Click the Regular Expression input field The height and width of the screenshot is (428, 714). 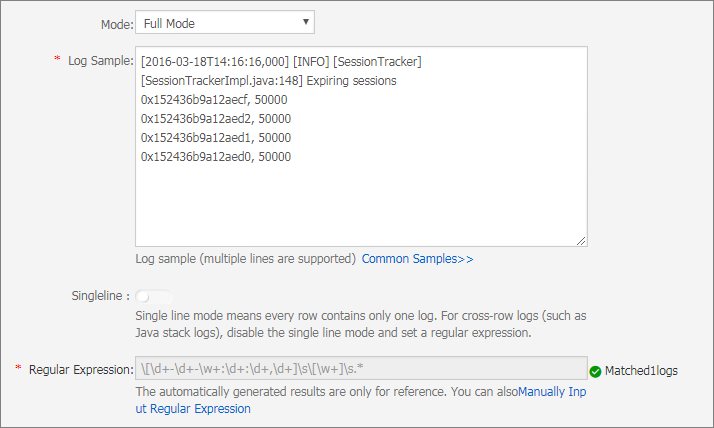coord(361,368)
